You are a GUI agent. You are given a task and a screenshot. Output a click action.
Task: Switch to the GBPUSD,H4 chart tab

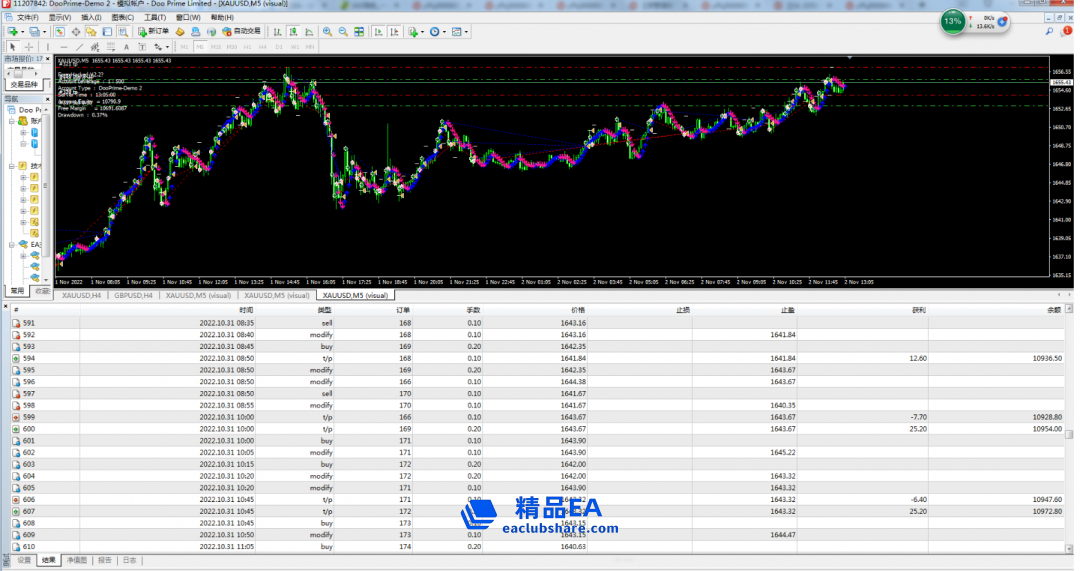(132, 296)
